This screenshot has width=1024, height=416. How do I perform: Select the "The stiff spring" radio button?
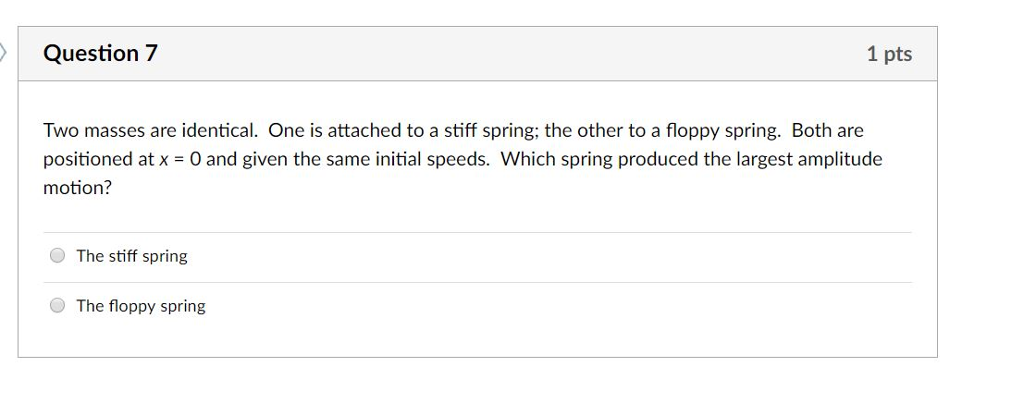[58, 256]
